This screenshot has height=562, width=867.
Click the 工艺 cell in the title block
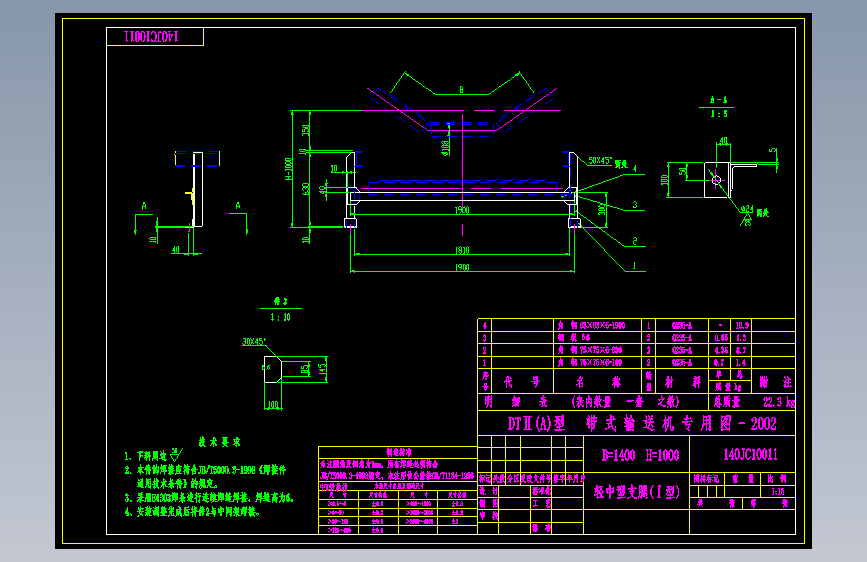point(541,503)
